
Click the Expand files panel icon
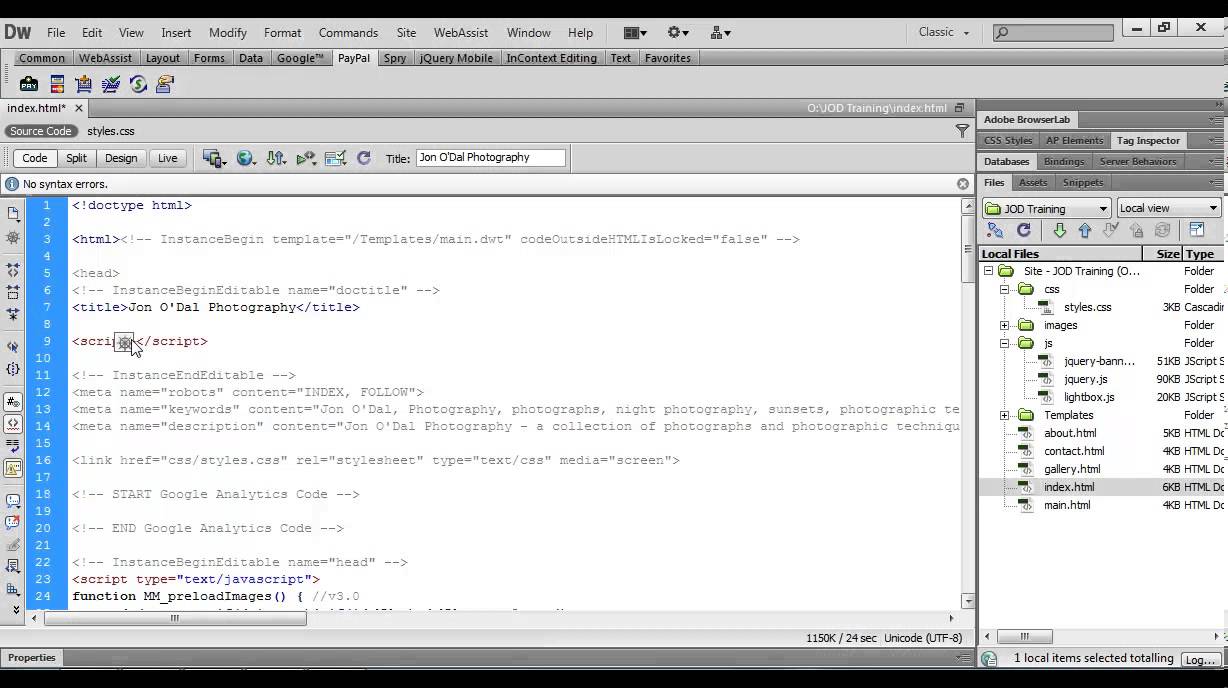pyautogui.click(x=1197, y=231)
